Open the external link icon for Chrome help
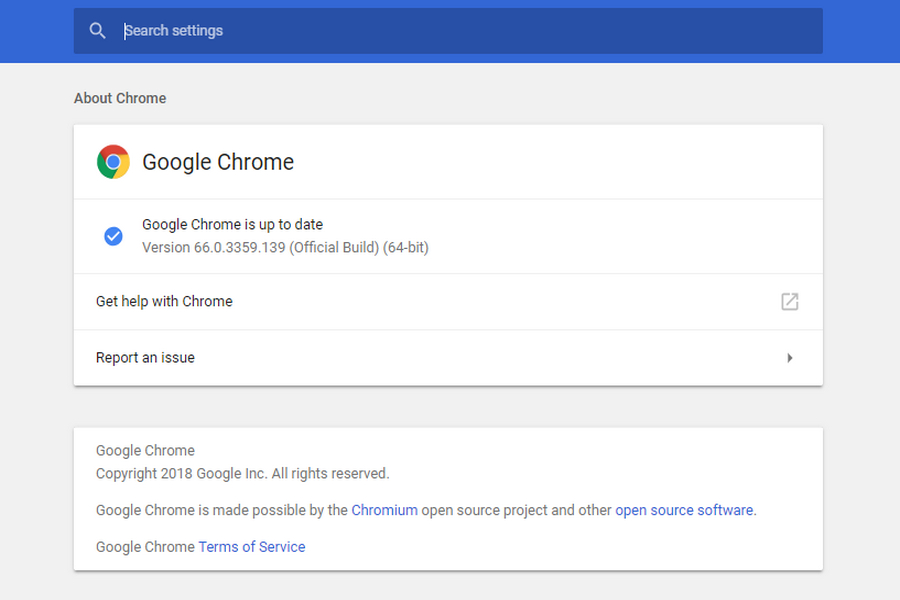Screen dimensions: 900x600 pyautogui.click(x=790, y=301)
